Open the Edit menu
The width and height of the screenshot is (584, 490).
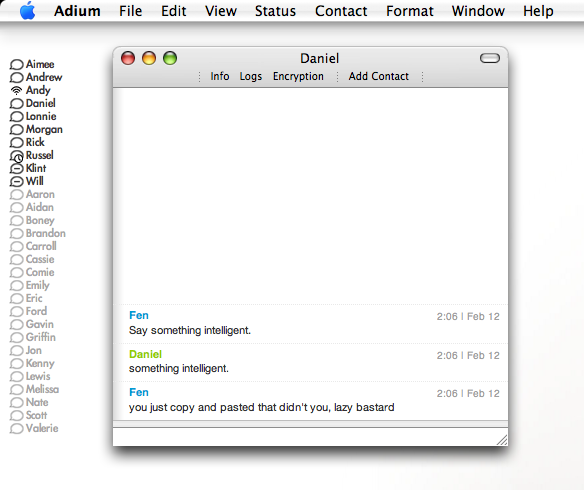pyautogui.click(x=174, y=11)
